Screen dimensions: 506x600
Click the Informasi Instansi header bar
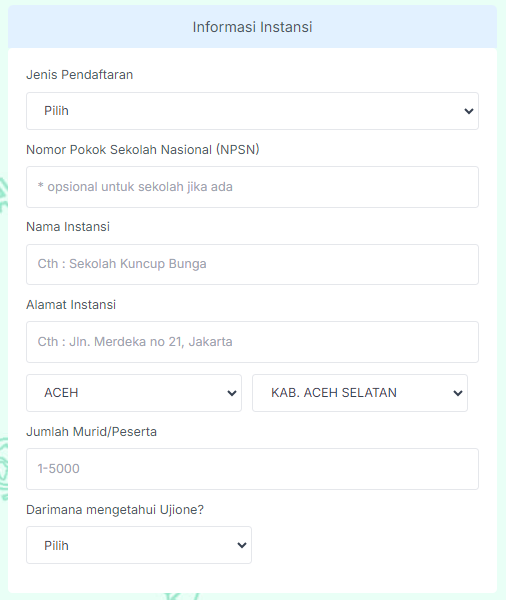click(252, 27)
